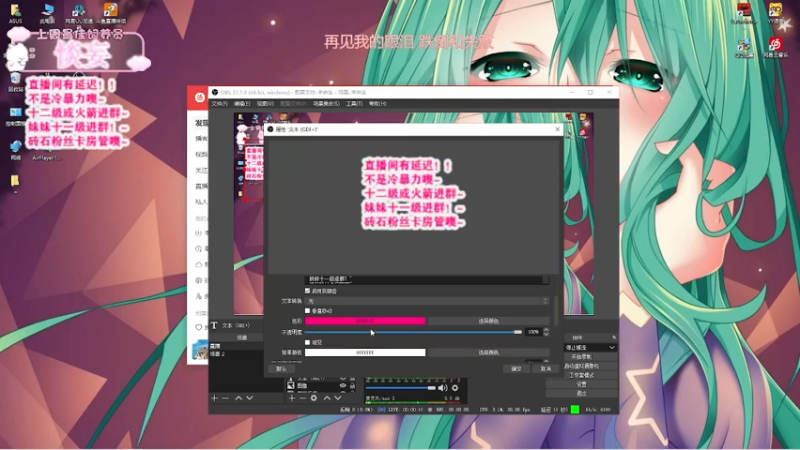Open audio mixer gear settings icon

[455, 388]
